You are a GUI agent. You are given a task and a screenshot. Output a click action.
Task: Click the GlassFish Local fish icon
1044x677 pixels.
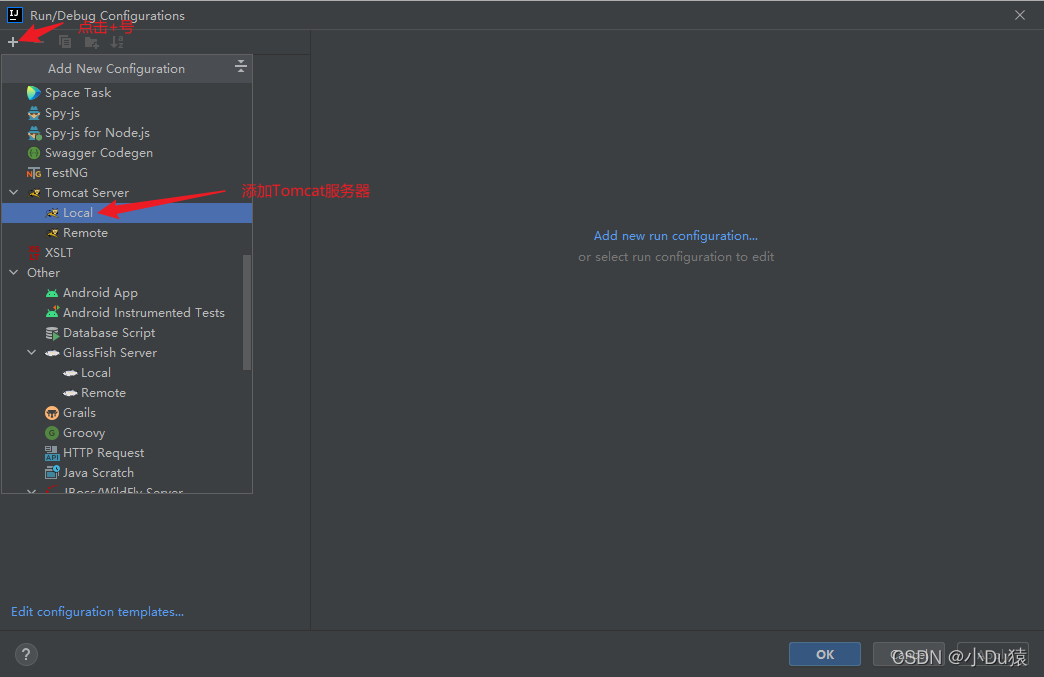(x=70, y=373)
